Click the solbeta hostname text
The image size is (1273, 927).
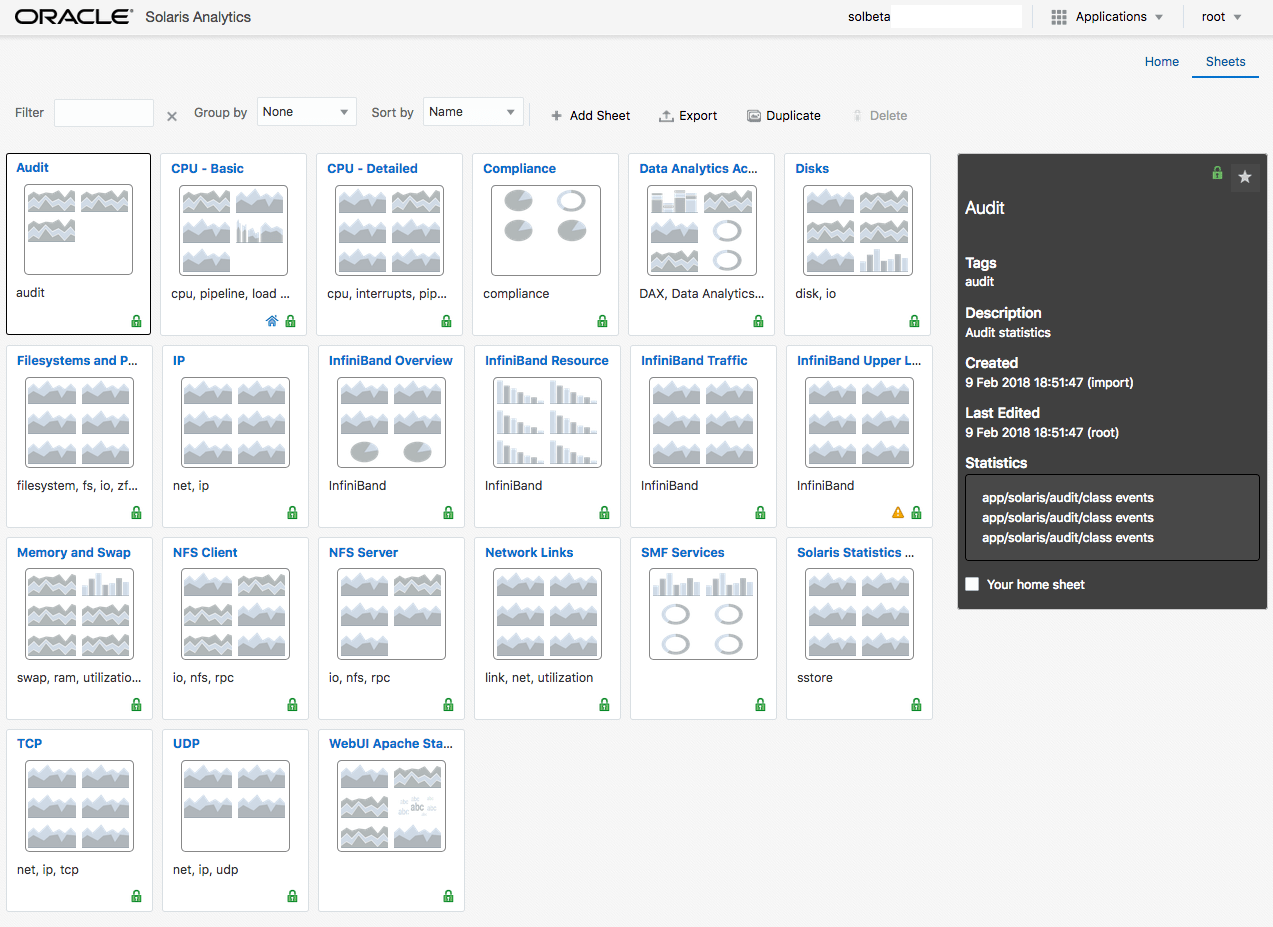pos(869,17)
